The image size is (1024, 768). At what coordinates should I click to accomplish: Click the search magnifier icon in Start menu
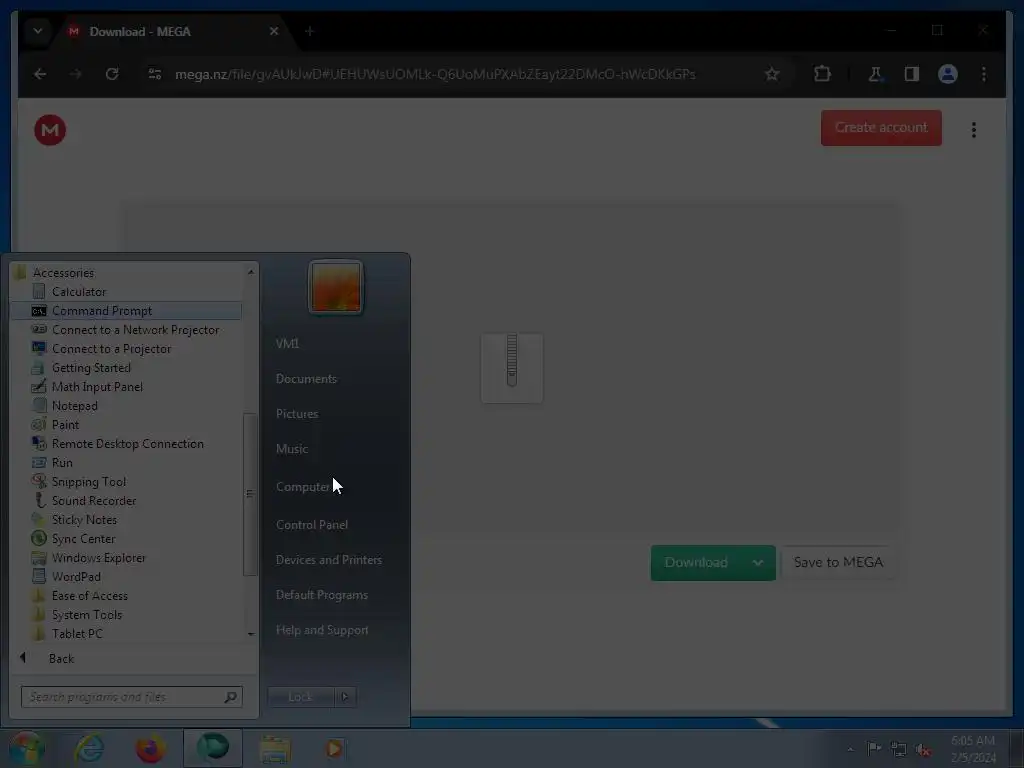point(231,697)
